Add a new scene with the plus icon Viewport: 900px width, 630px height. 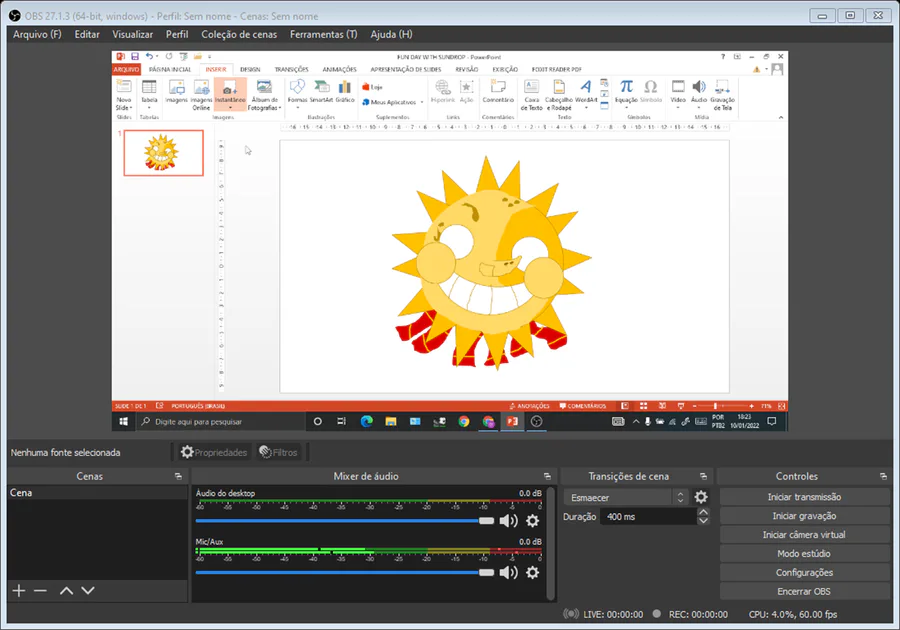[18, 590]
